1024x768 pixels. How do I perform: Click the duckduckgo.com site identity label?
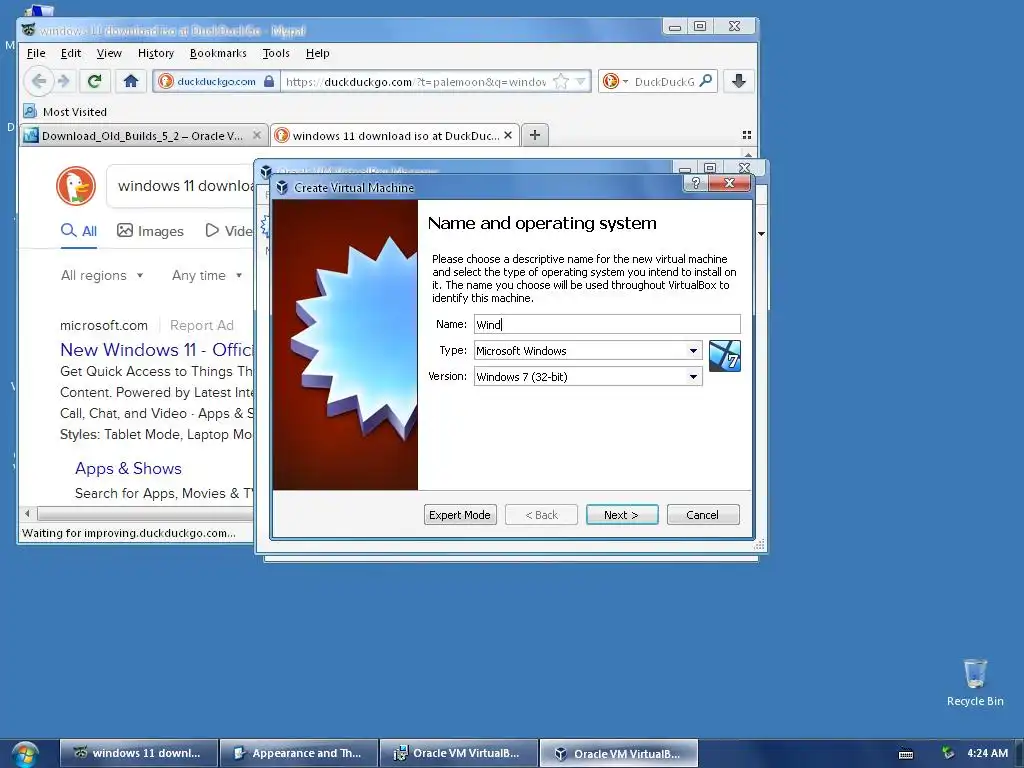[216, 81]
